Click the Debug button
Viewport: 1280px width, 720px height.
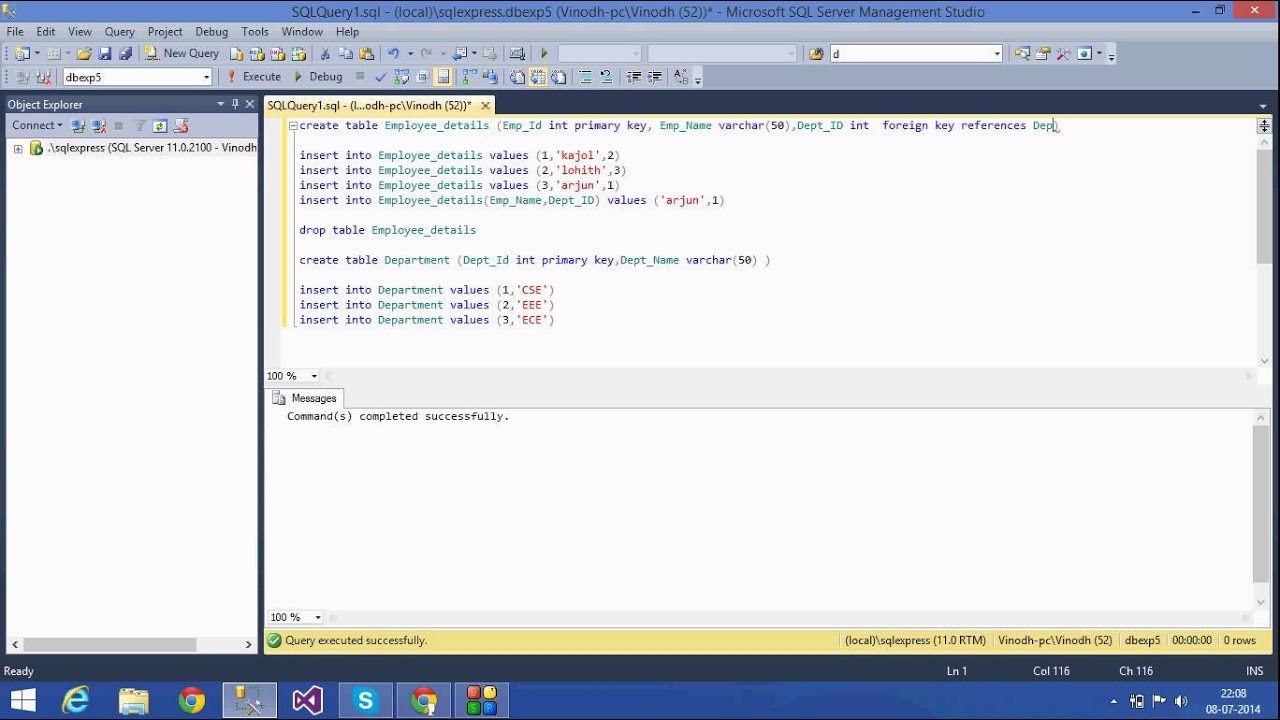click(x=317, y=76)
